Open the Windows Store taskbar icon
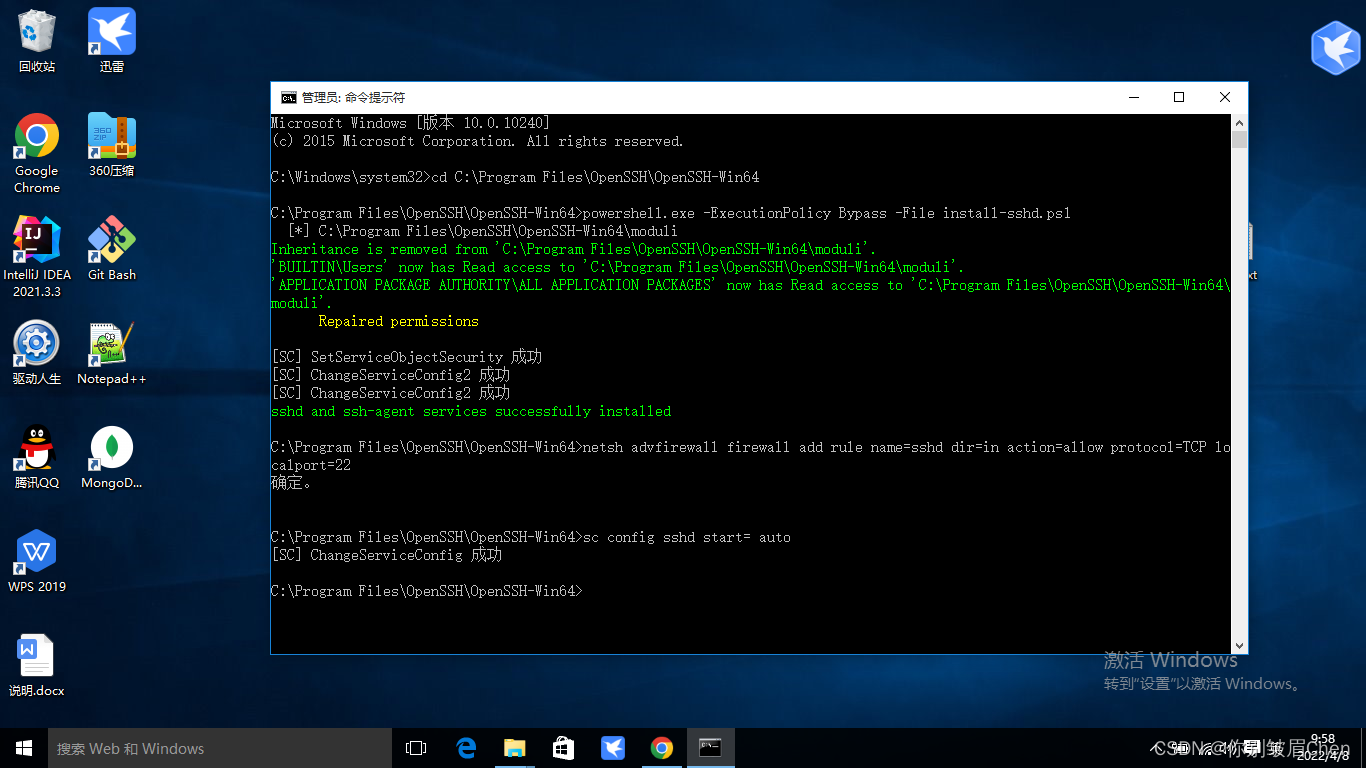 pyautogui.click(x=564, y=748)
